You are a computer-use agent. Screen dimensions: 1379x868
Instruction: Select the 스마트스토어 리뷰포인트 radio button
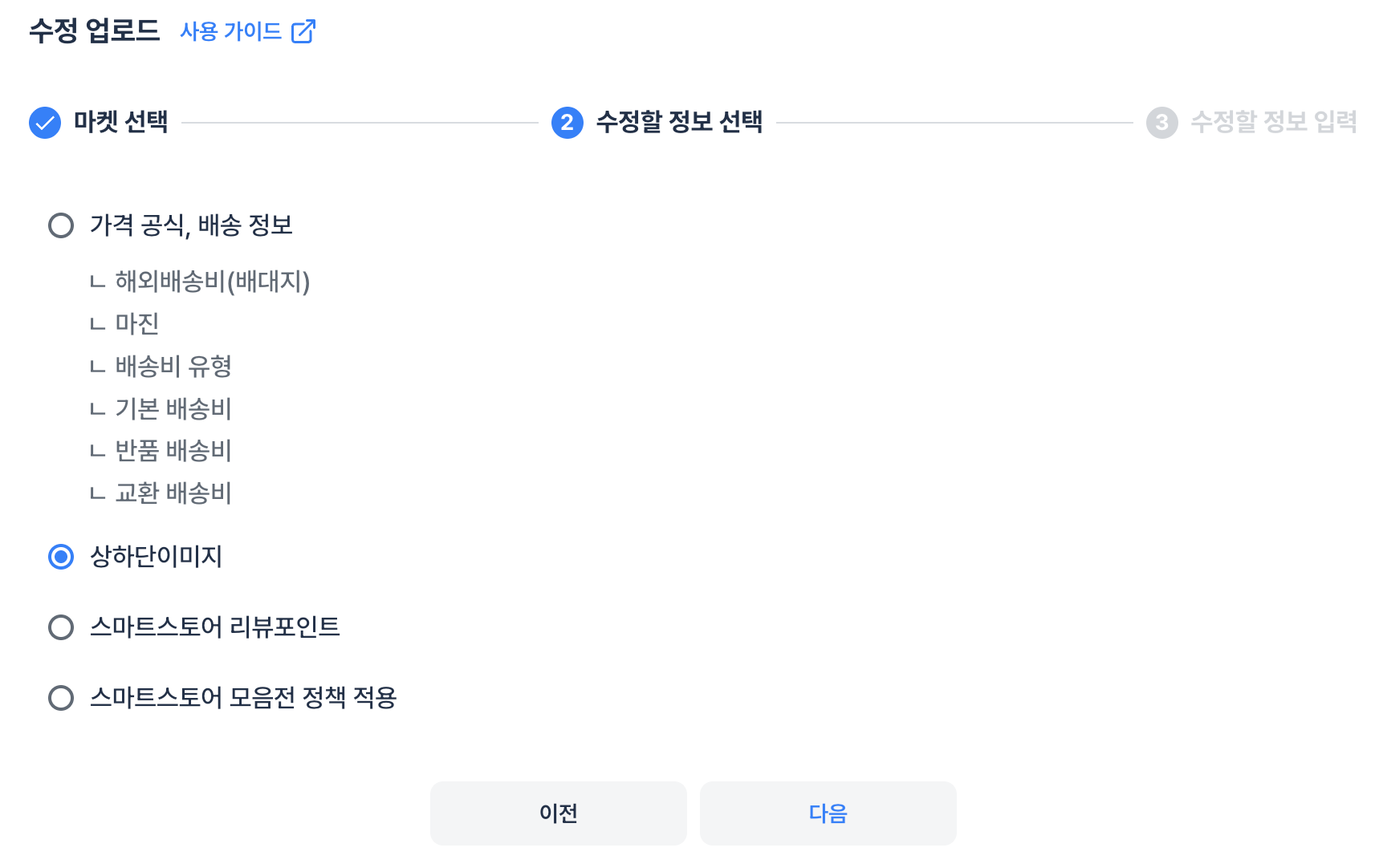click(x=60, y=628)
